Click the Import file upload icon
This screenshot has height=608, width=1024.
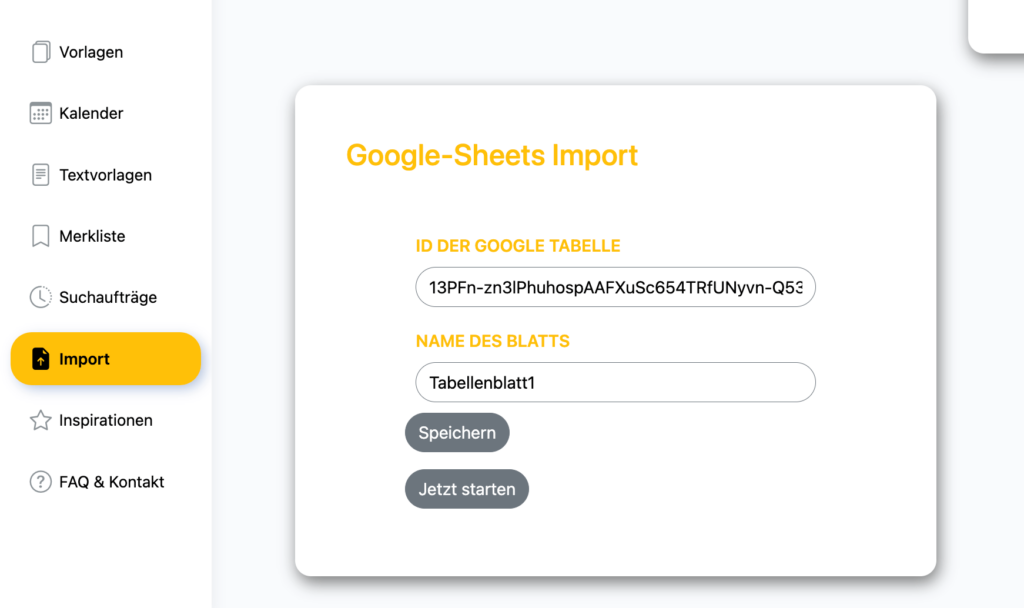40,359
